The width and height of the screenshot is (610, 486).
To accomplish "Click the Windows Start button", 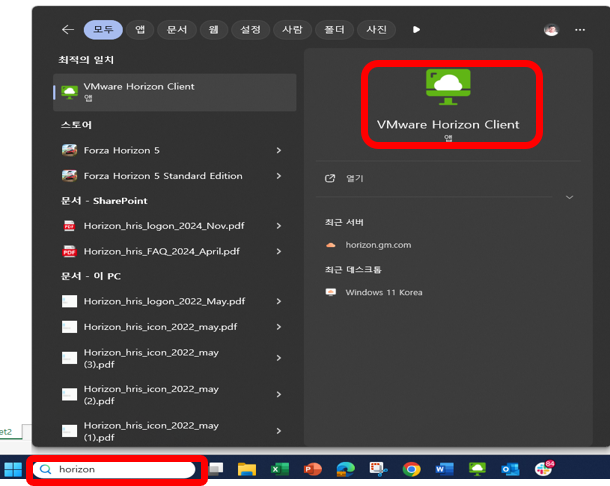I will point(13,469).
